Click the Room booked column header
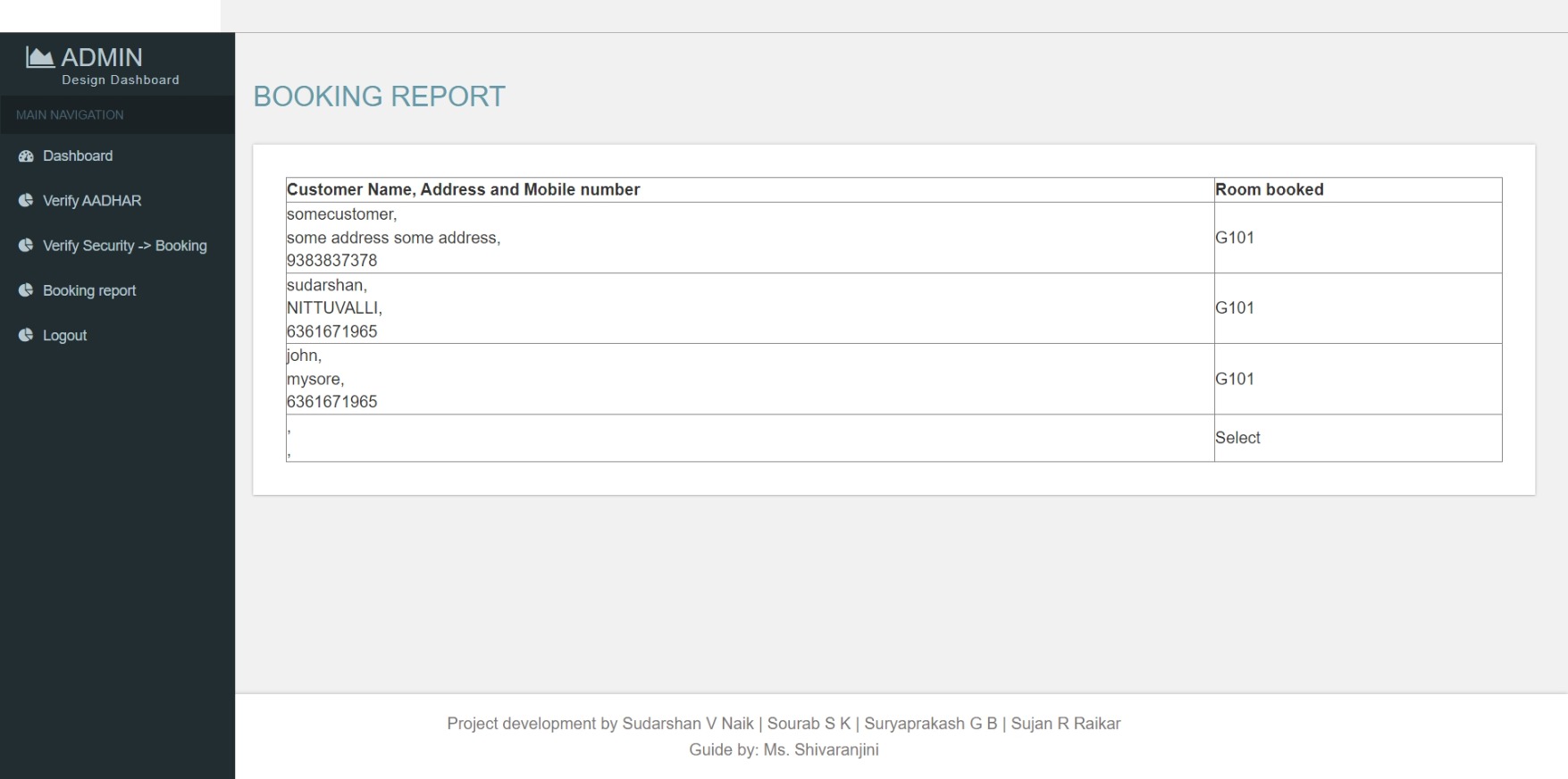The height and width of the screenshot is (779, 1568). [1269, 189]
